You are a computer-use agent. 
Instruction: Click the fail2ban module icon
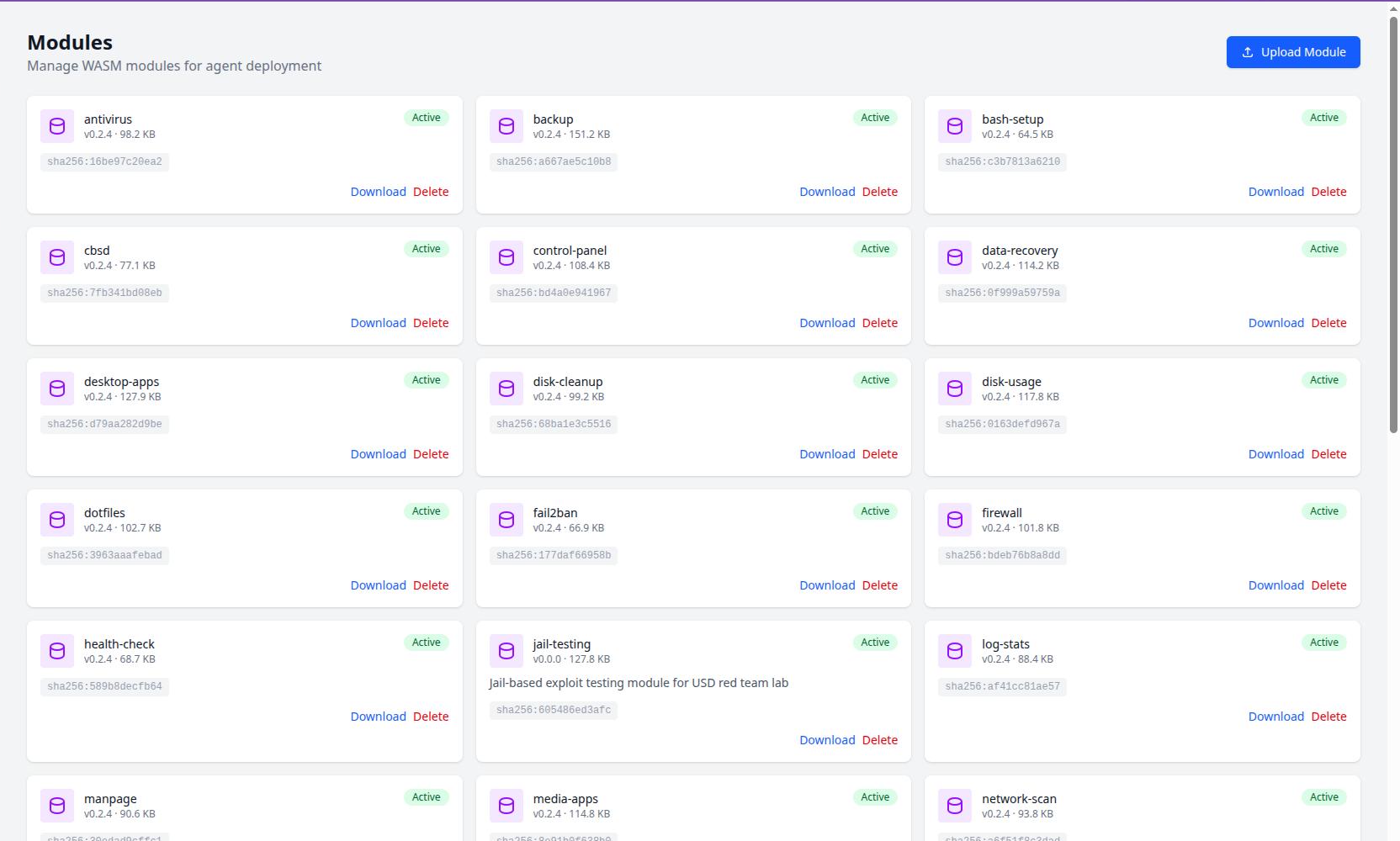coord(506,520)
